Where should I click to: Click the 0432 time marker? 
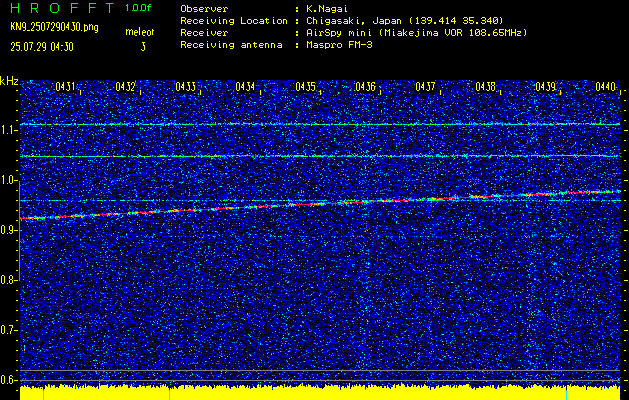click(125, 86)
